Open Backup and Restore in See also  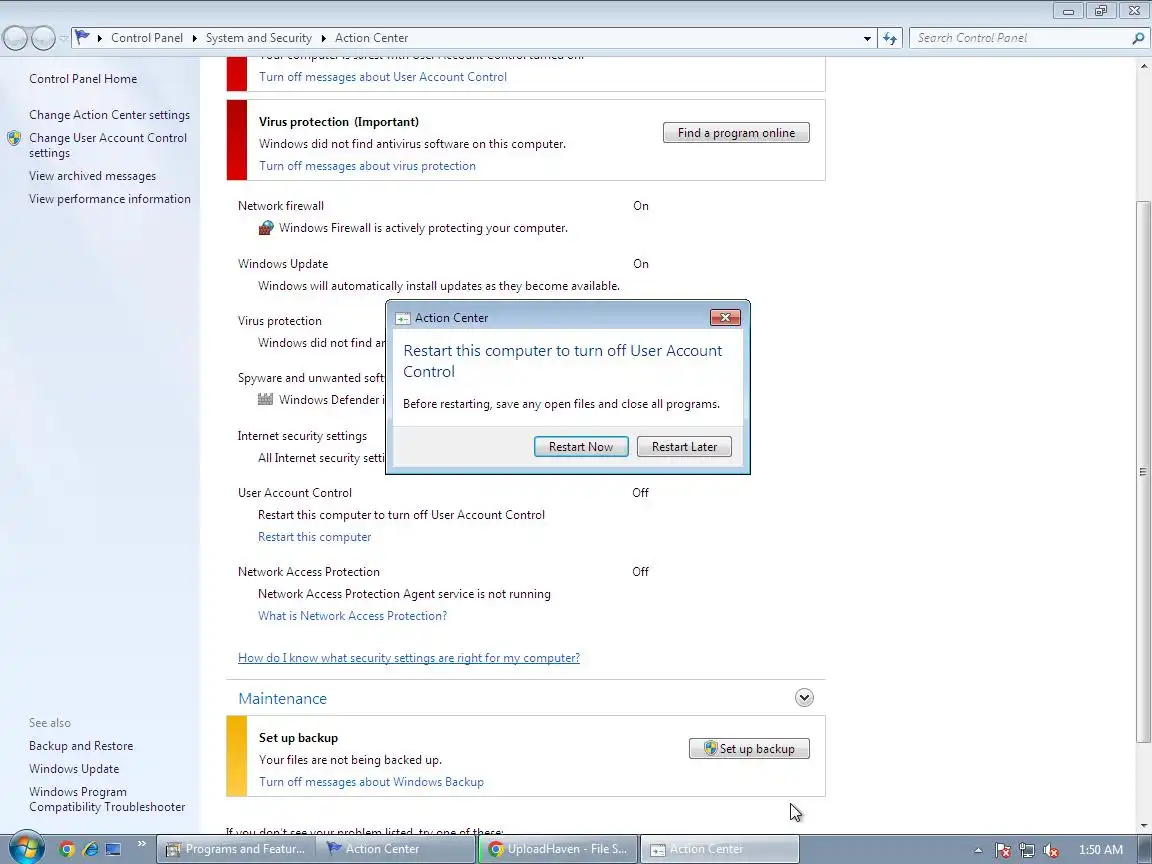(x=81, y=746)
